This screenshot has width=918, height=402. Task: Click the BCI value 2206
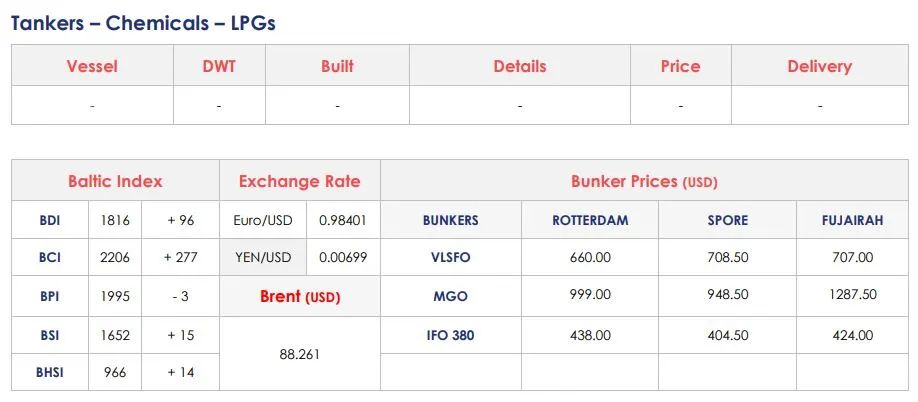[115, 257]
